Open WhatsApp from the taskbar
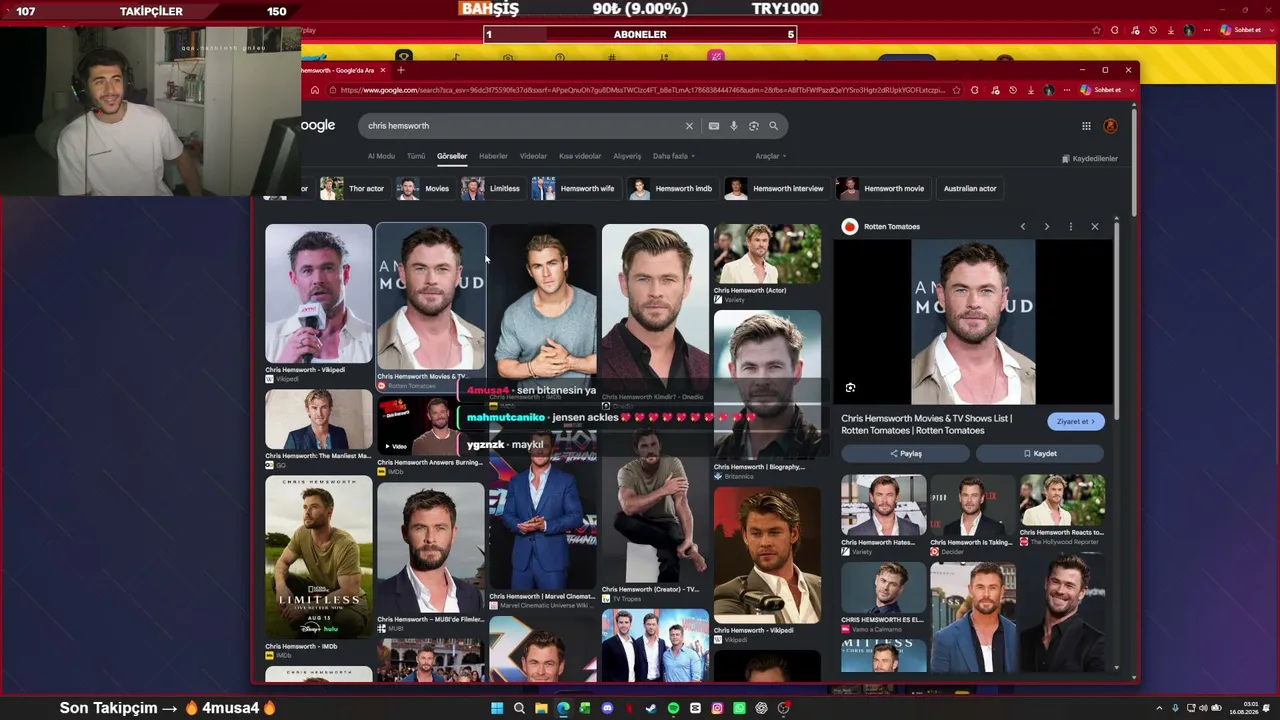Screen dimensions: 1280x720 [x=739, y=708]
